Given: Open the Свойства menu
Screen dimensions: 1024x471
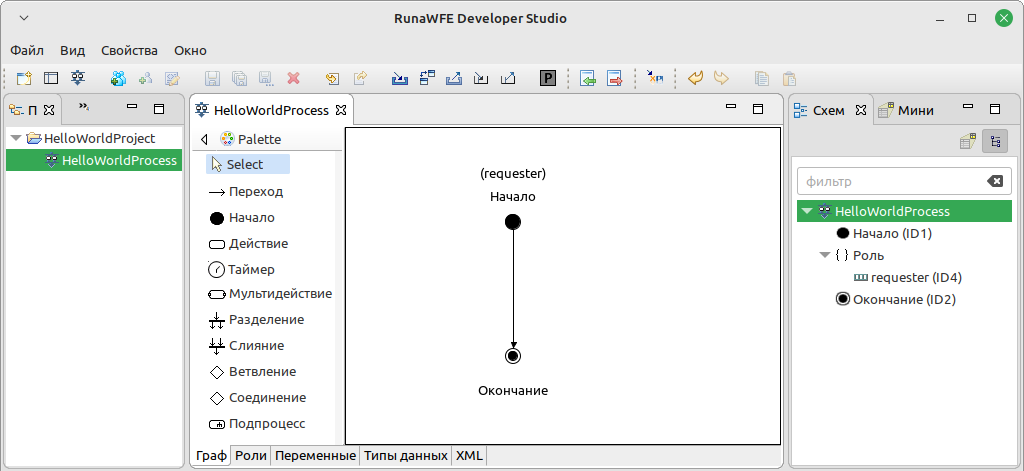Looking at the screenshot, I should [129, 50].
